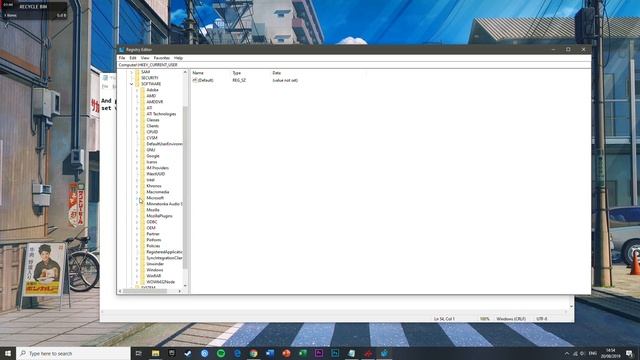Open Adobe Premiere from the taskbar

(x=319, y=353)
